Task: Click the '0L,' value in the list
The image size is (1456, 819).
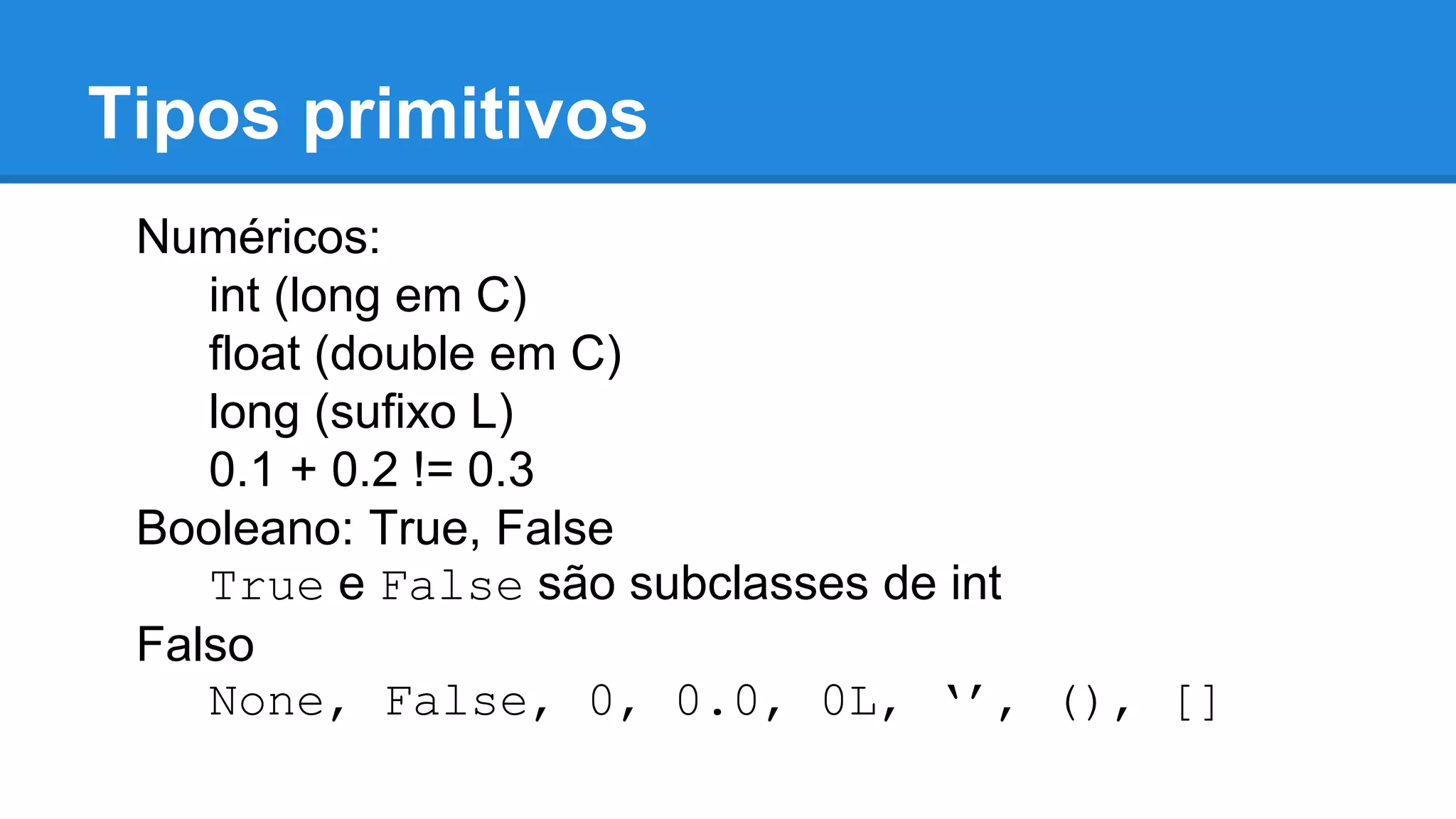Action: point(860,703)
